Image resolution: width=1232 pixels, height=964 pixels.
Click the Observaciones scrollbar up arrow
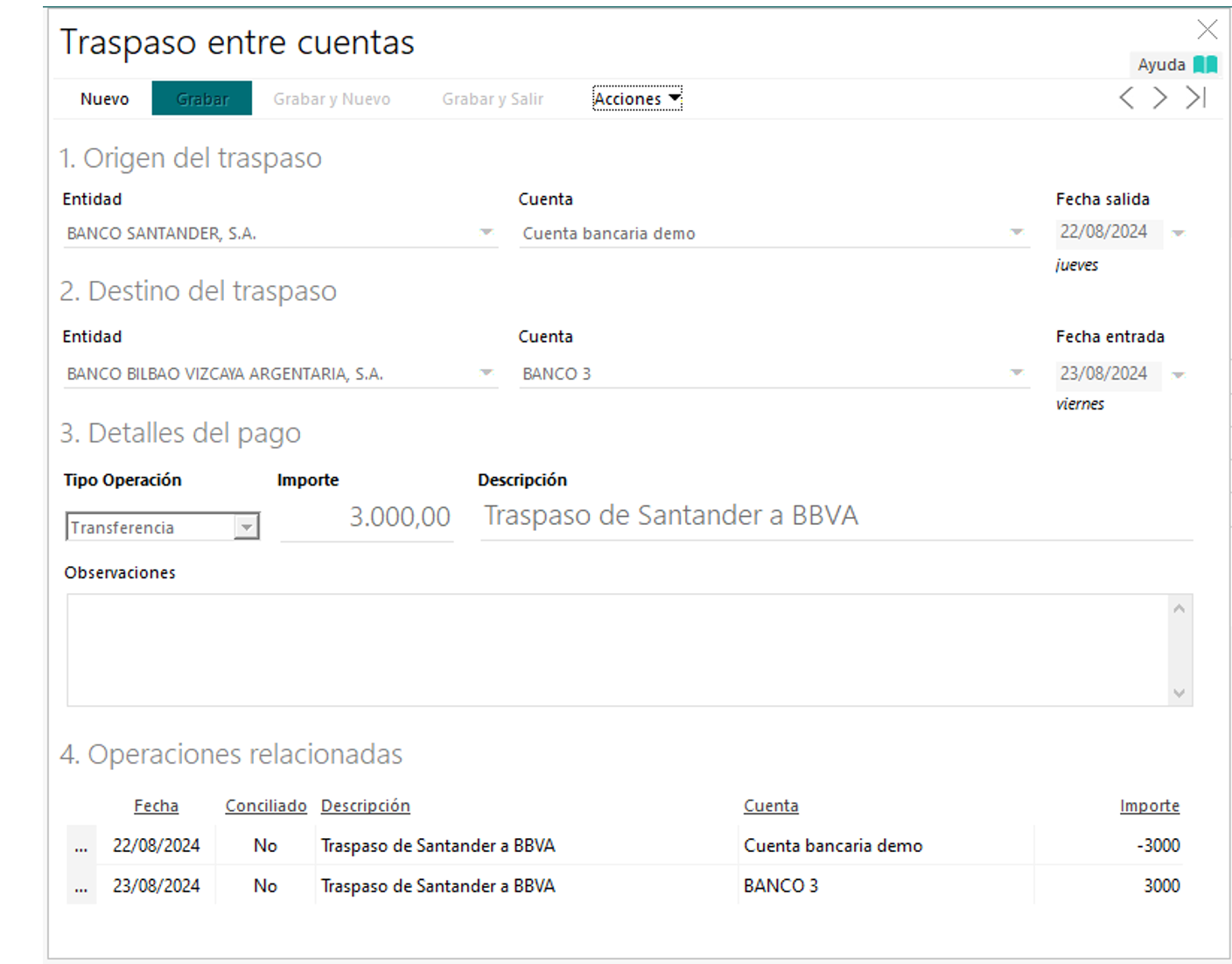click(1179, 609)
